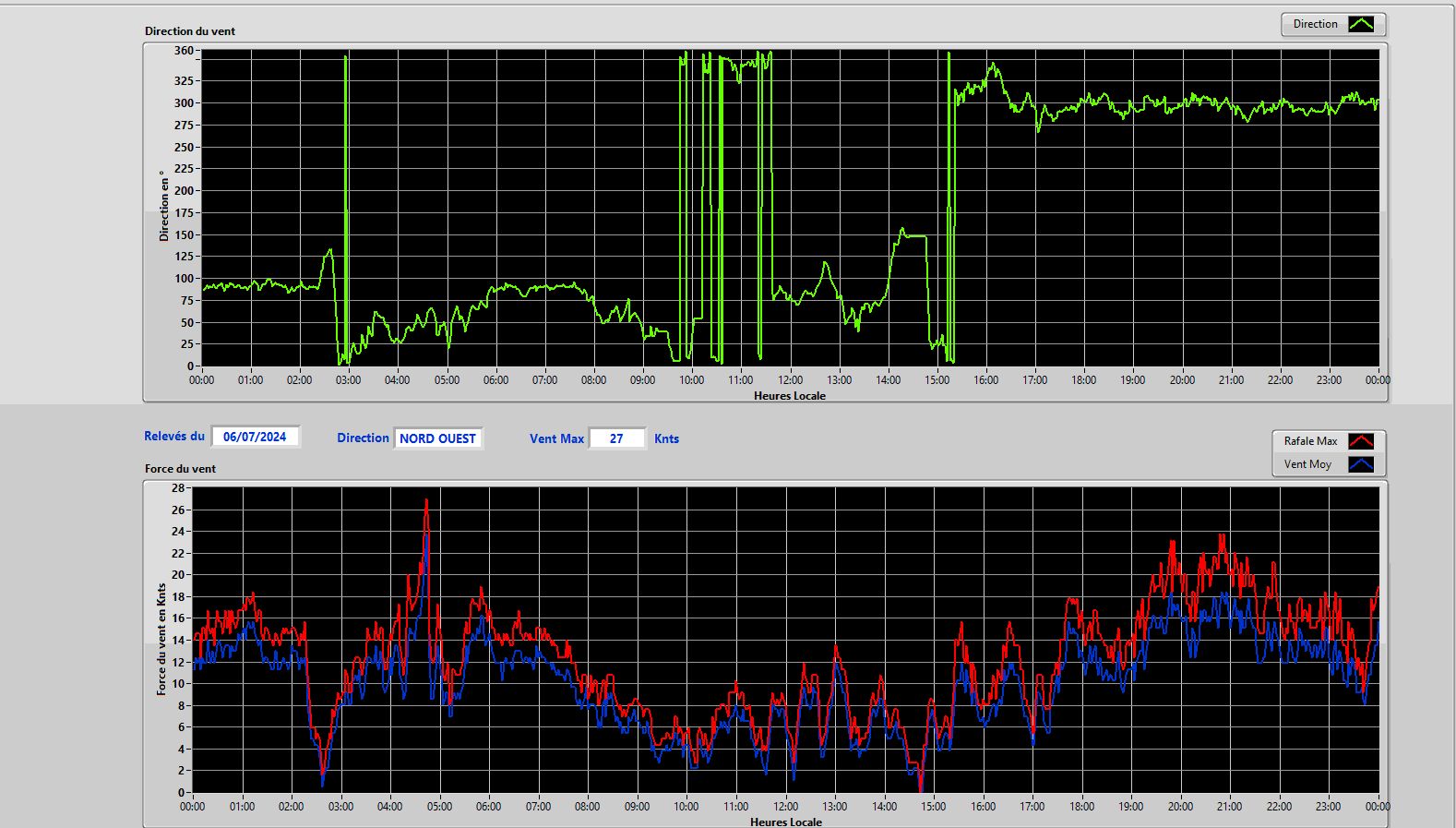Click the Direction legend label
The image size is (1456, 828).
tap(1315, 25)
